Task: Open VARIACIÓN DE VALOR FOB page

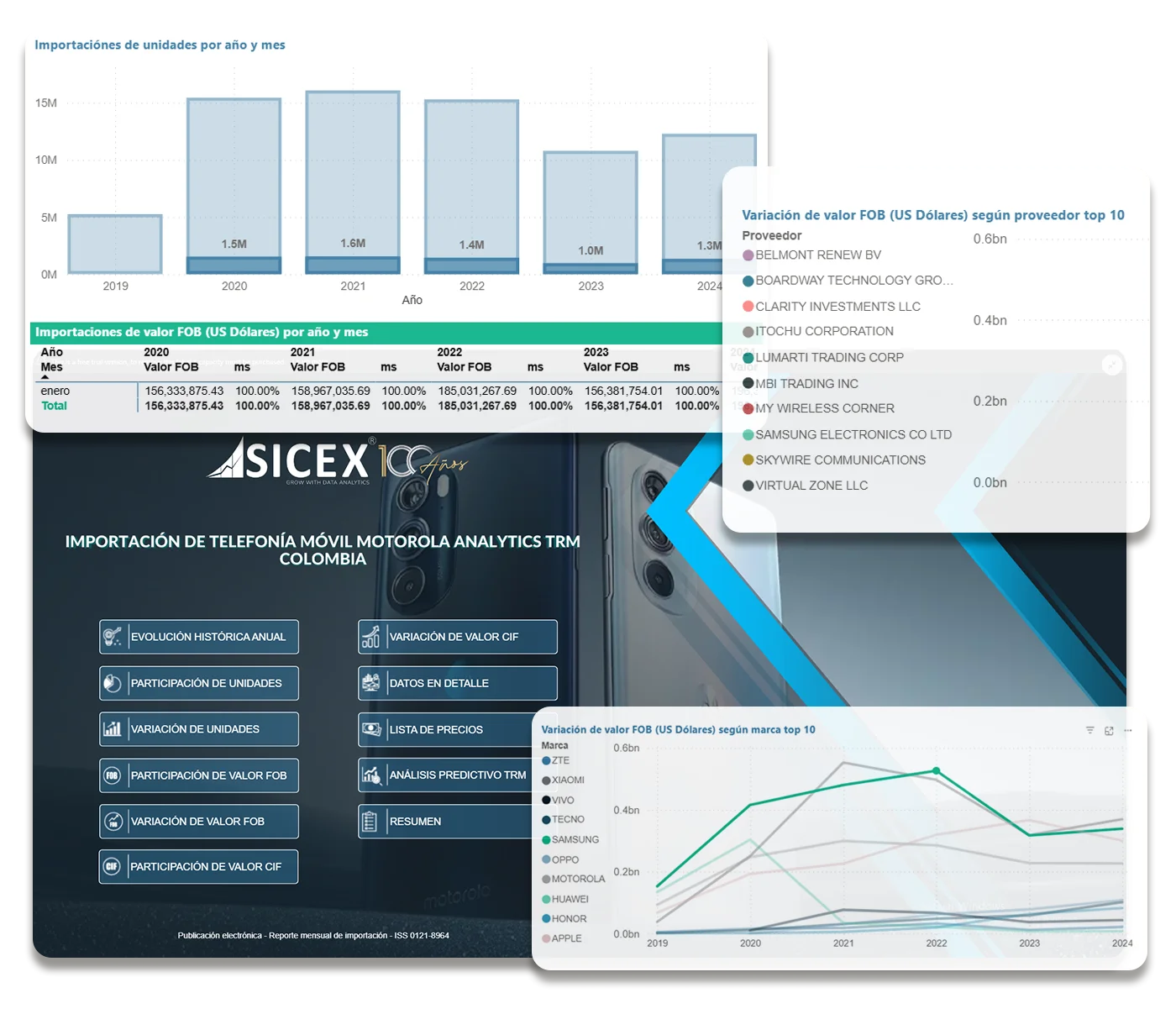Action: (x=199, y=822)
